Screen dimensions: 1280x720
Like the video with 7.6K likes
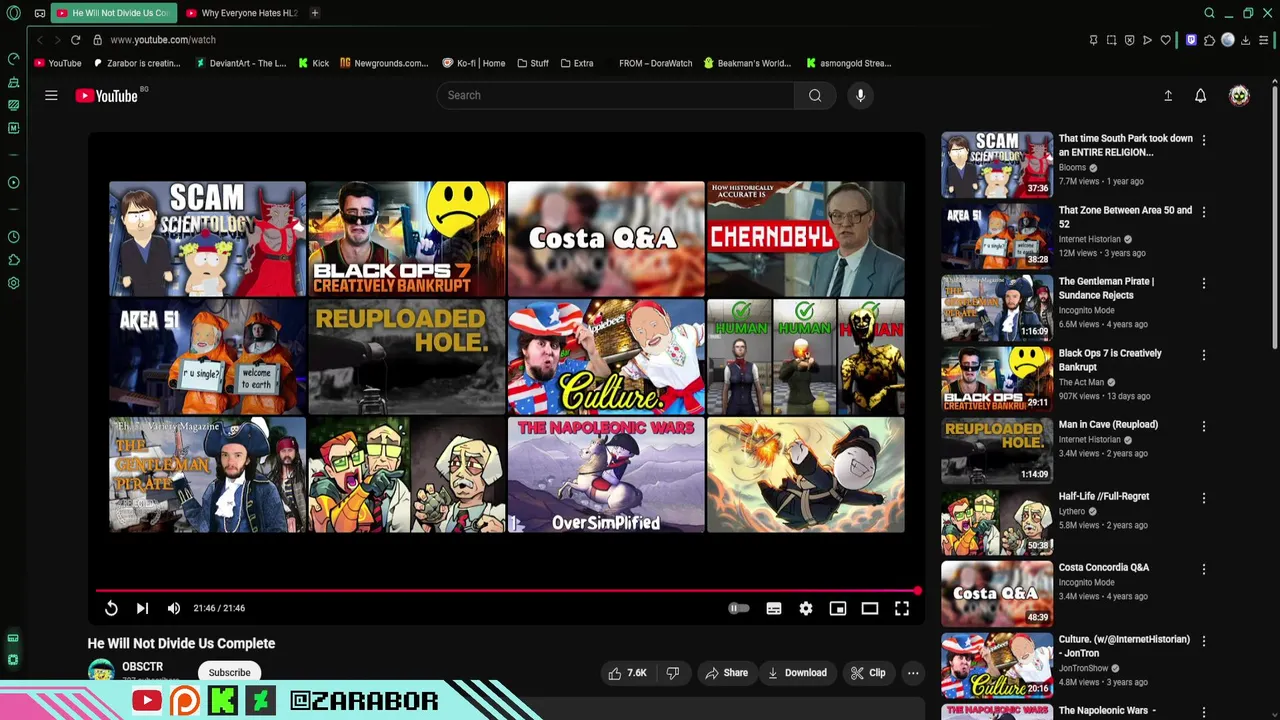(x=627, y=673)
